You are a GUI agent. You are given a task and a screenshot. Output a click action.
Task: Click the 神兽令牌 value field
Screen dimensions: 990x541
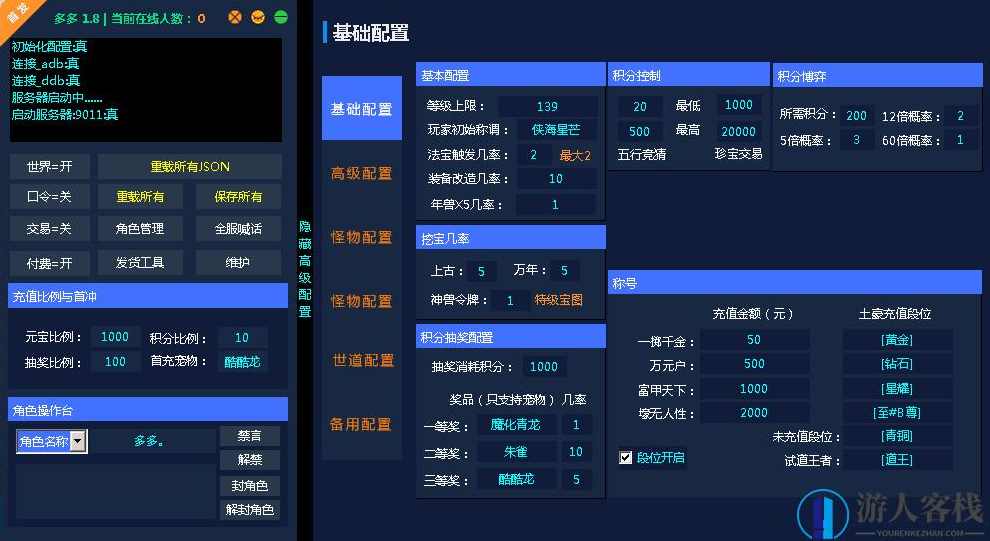click(x=510, y=300)
